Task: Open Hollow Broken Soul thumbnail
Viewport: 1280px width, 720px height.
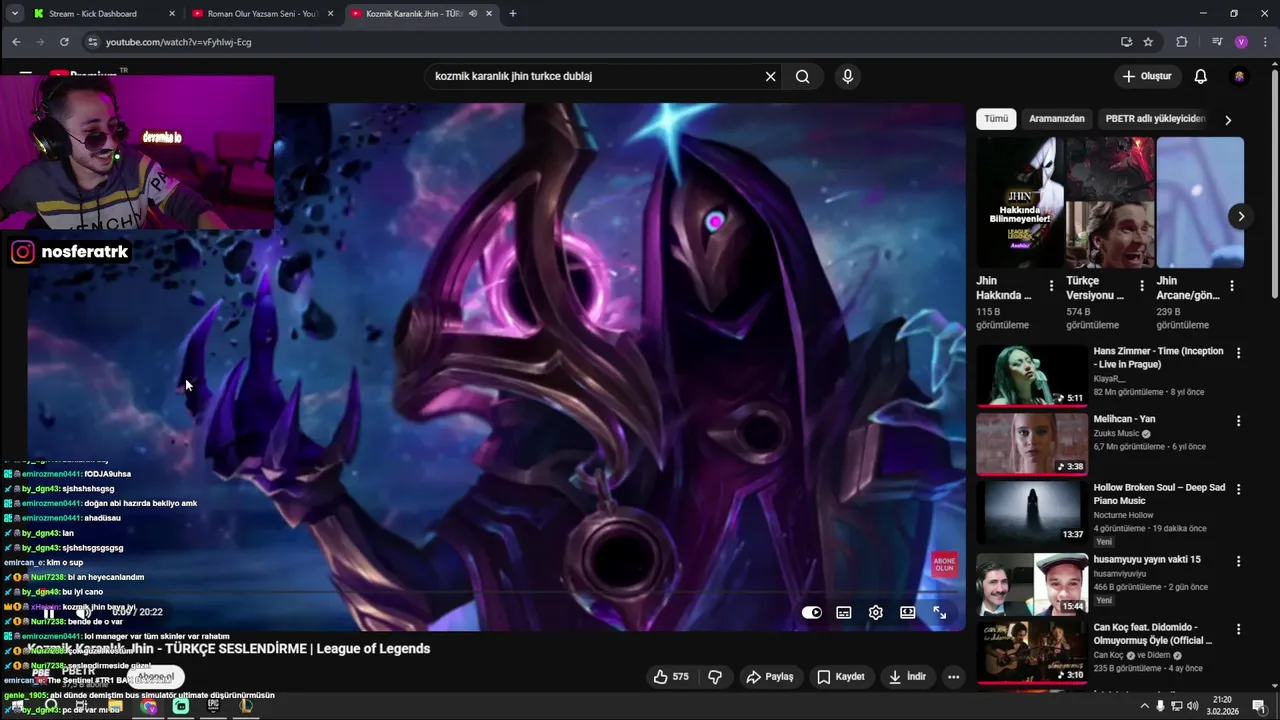Action: (1031, 512)
